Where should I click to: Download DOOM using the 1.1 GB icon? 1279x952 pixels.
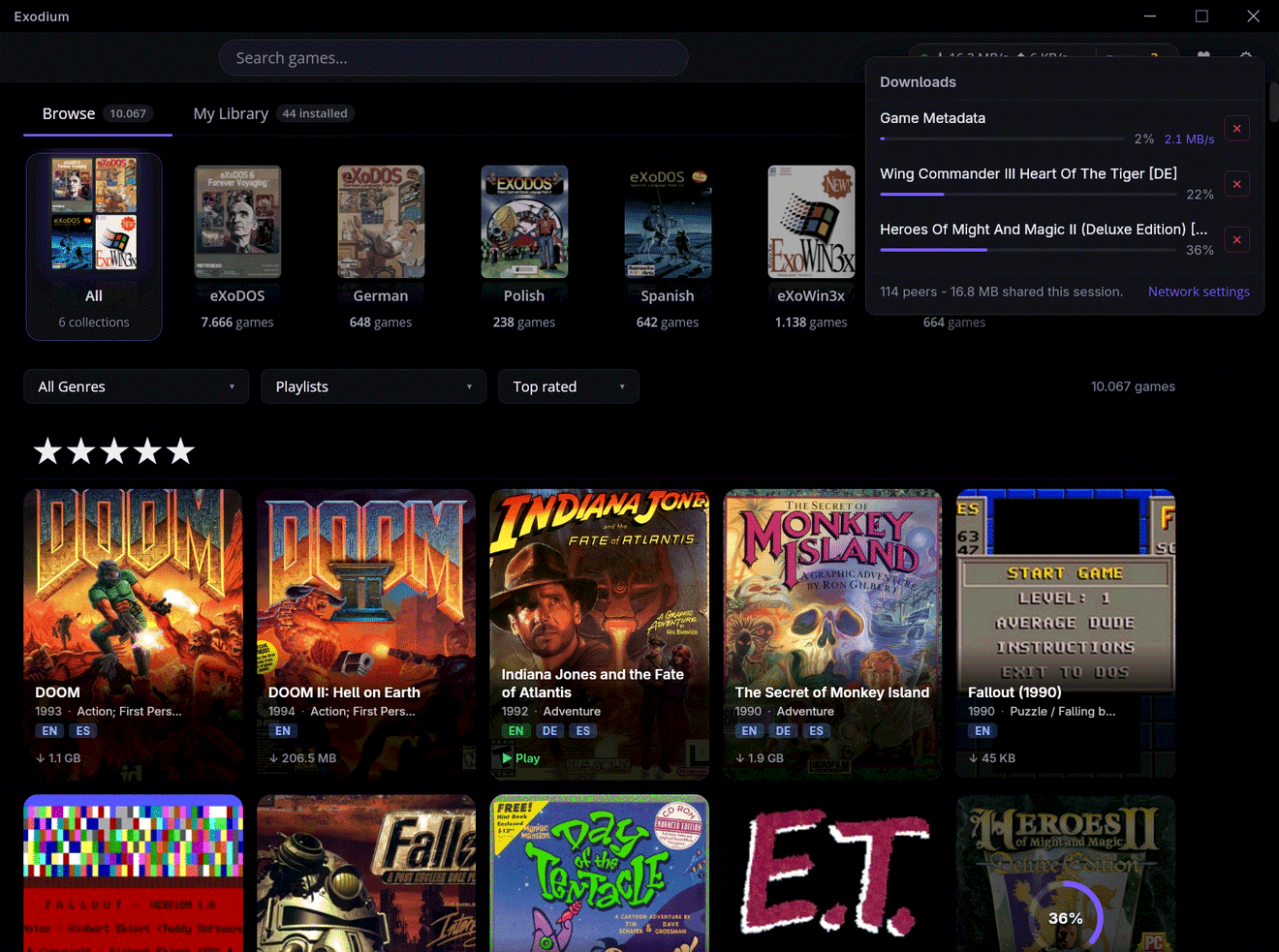(x=58, y=758)
